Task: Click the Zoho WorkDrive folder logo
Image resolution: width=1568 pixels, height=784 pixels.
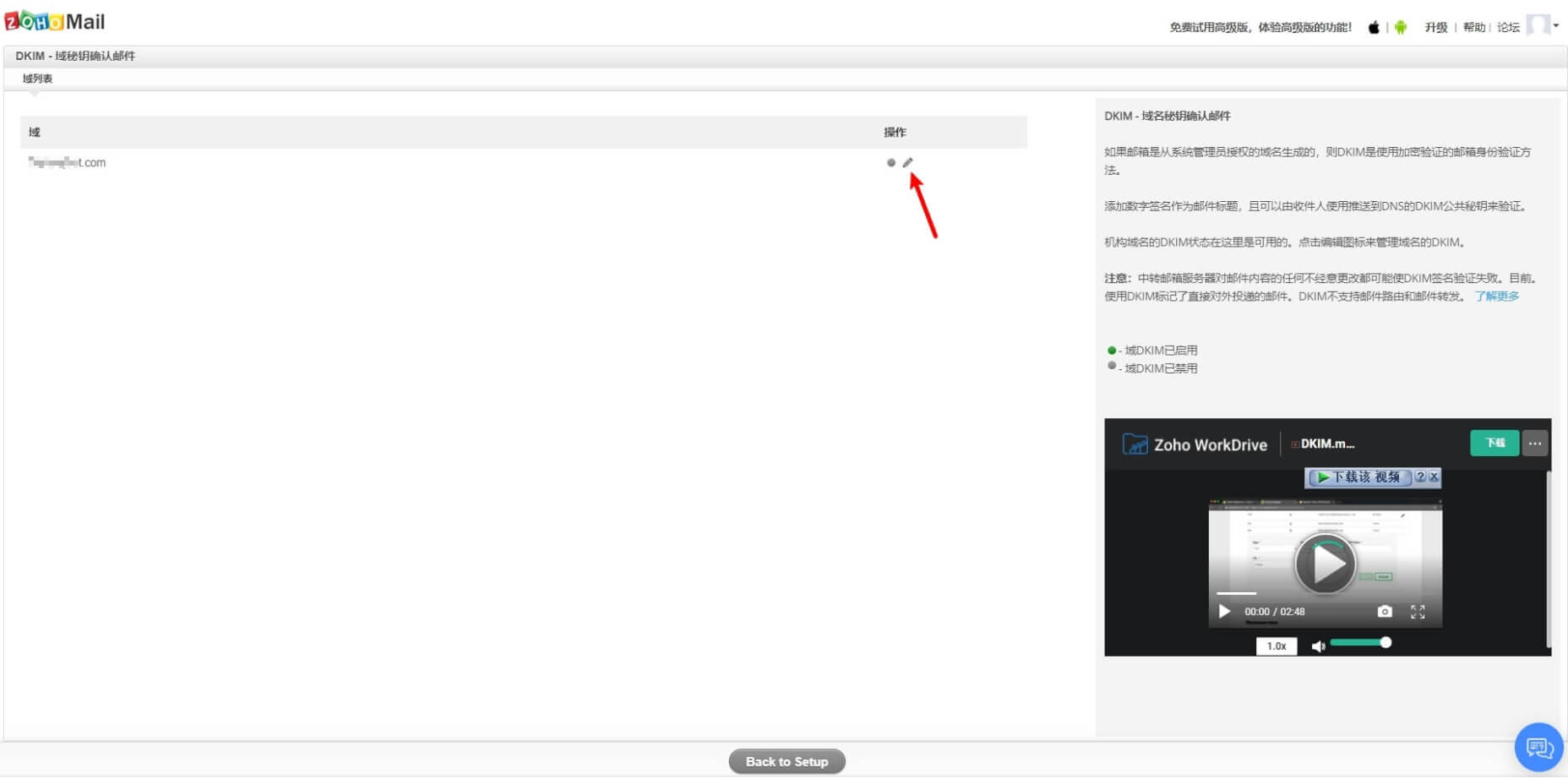Action: [1135, 444]
